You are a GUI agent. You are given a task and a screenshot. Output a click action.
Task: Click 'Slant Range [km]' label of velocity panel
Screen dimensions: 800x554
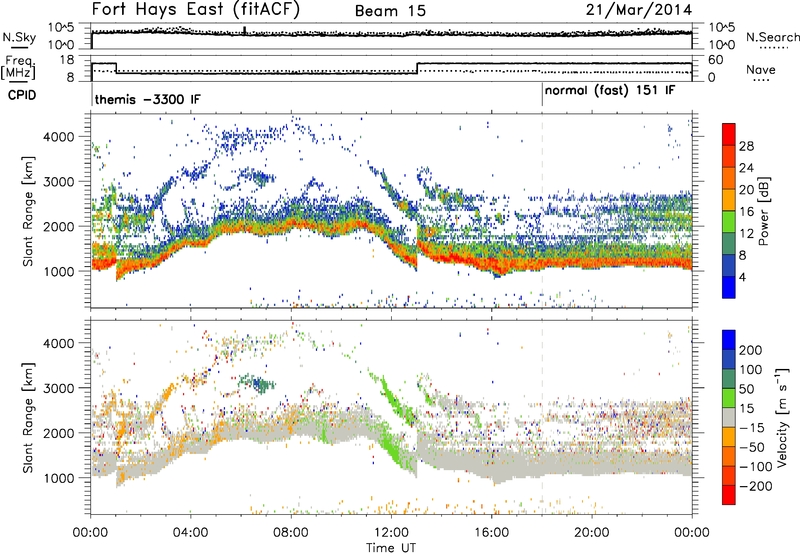(x=28, y=417)
